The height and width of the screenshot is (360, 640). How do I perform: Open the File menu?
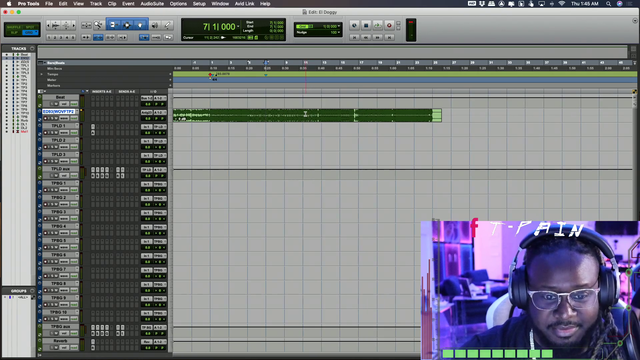pos(49,4)
